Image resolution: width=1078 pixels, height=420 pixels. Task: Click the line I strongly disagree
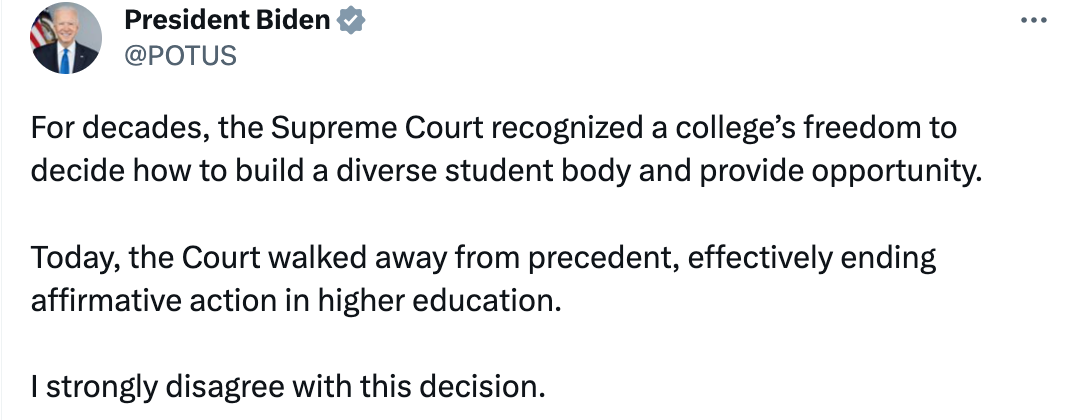(287, 388)
